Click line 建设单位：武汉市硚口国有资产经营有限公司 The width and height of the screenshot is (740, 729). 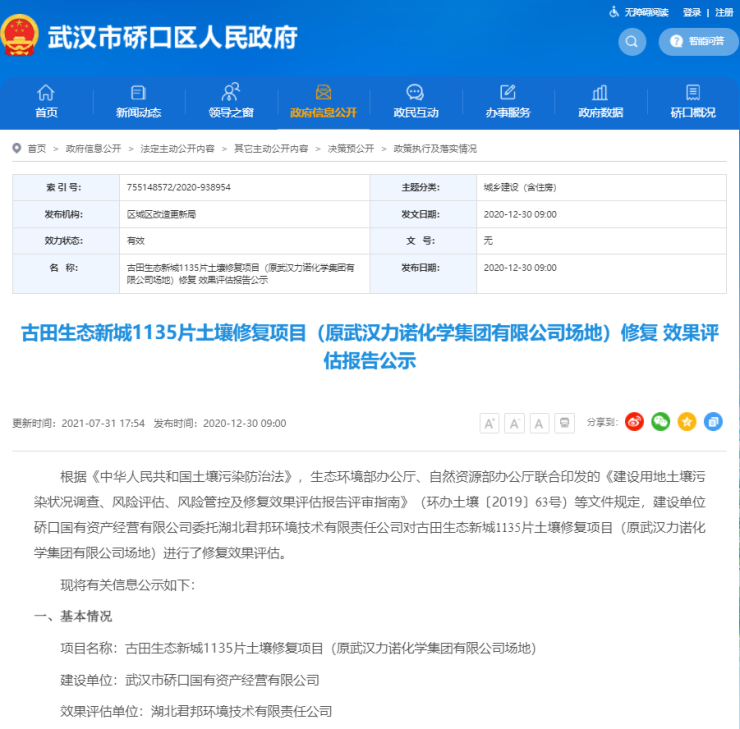click(x=190, y=680)
